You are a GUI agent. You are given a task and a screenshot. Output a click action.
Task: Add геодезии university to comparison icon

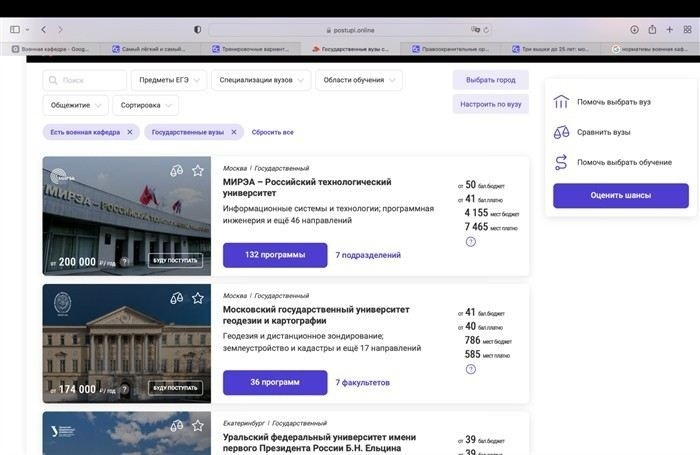pyautogui.click(x=176, y=298)
